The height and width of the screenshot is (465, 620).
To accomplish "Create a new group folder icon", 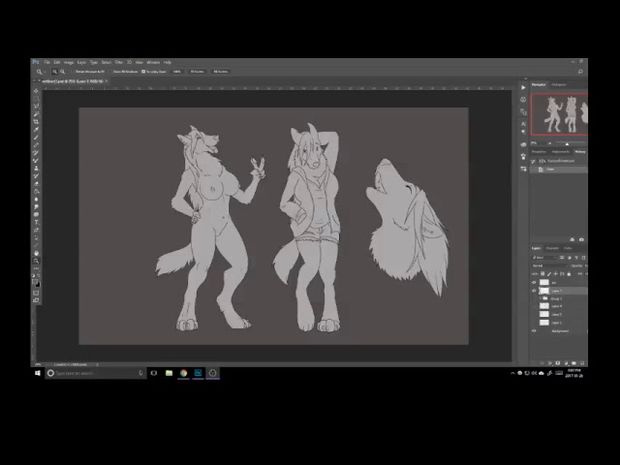I will pos(574,363).
